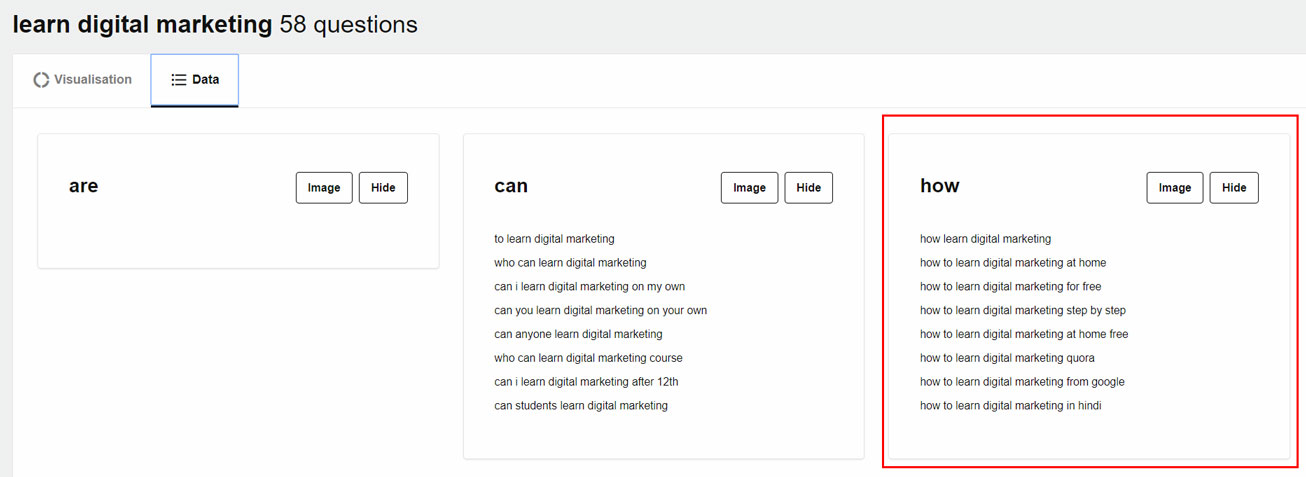1306x477 pixels.
Task: Click 'how to learn digital marketing in hindi'
Action: [x=1010, y=406]
